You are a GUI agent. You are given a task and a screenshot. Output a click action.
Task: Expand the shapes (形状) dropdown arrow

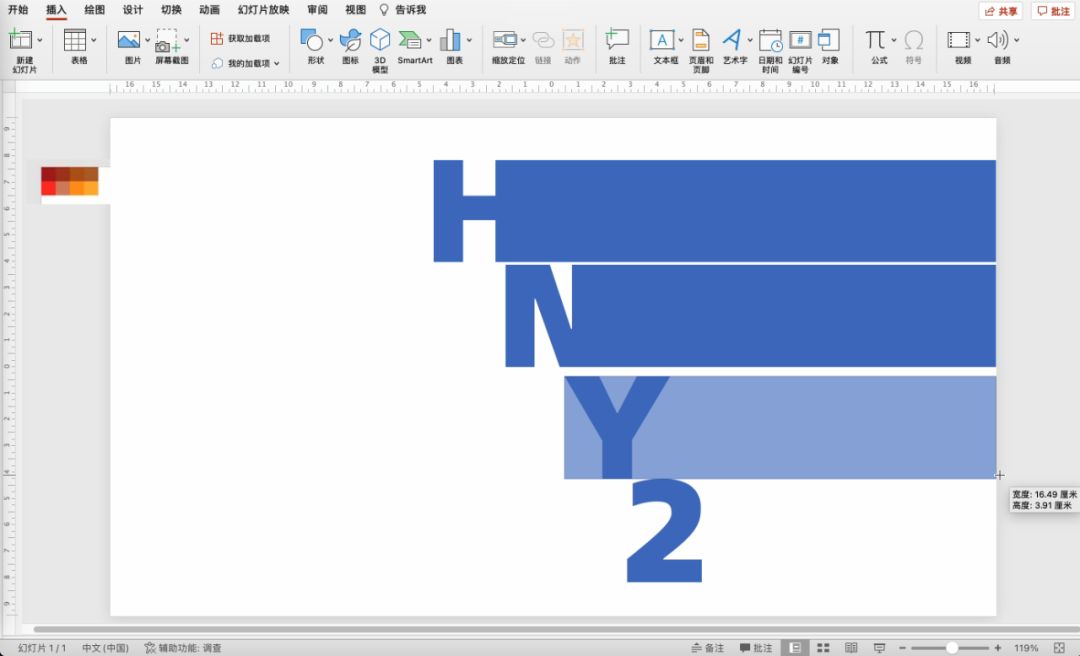[331, 41]
